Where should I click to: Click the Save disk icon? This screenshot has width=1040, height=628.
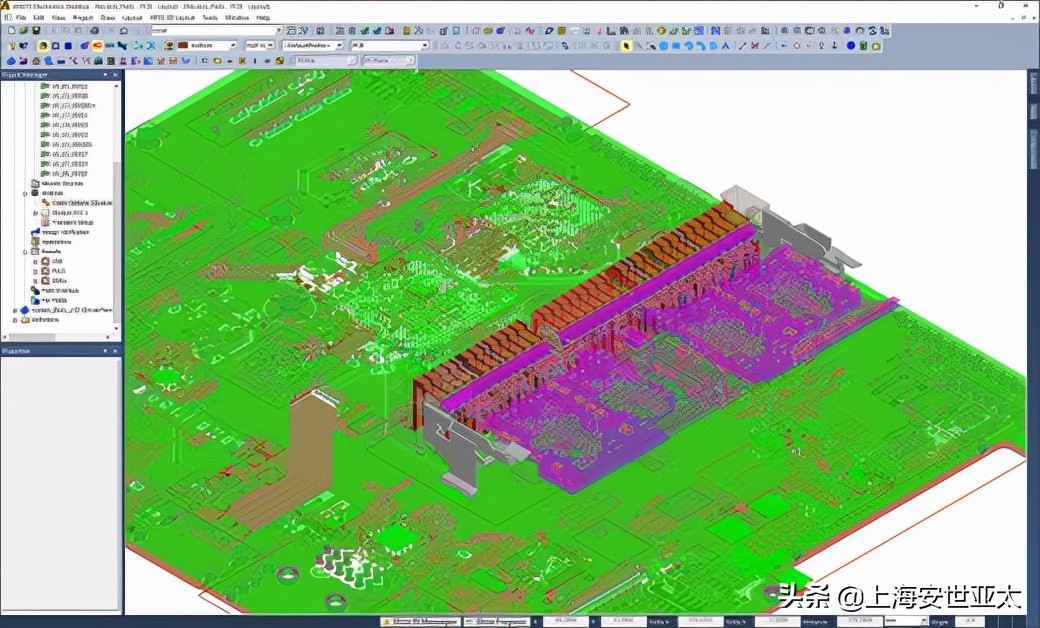(36, 31)
